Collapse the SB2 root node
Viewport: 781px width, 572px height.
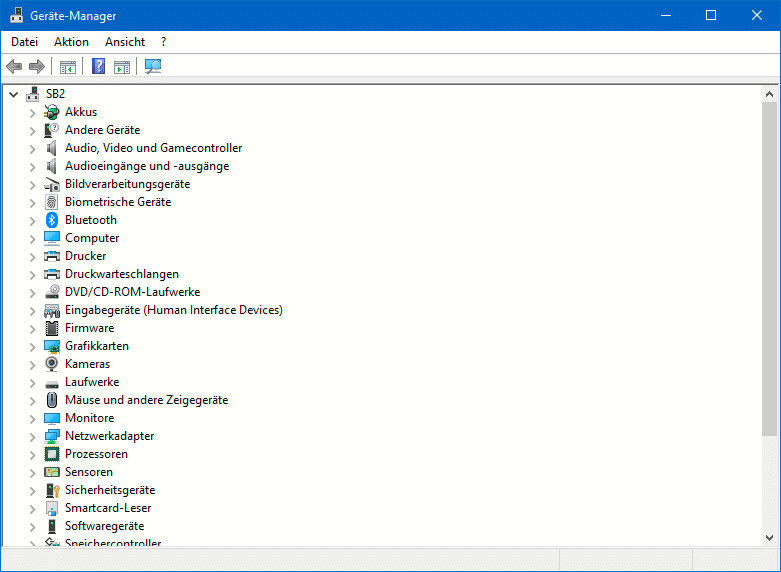coord(13,94)
